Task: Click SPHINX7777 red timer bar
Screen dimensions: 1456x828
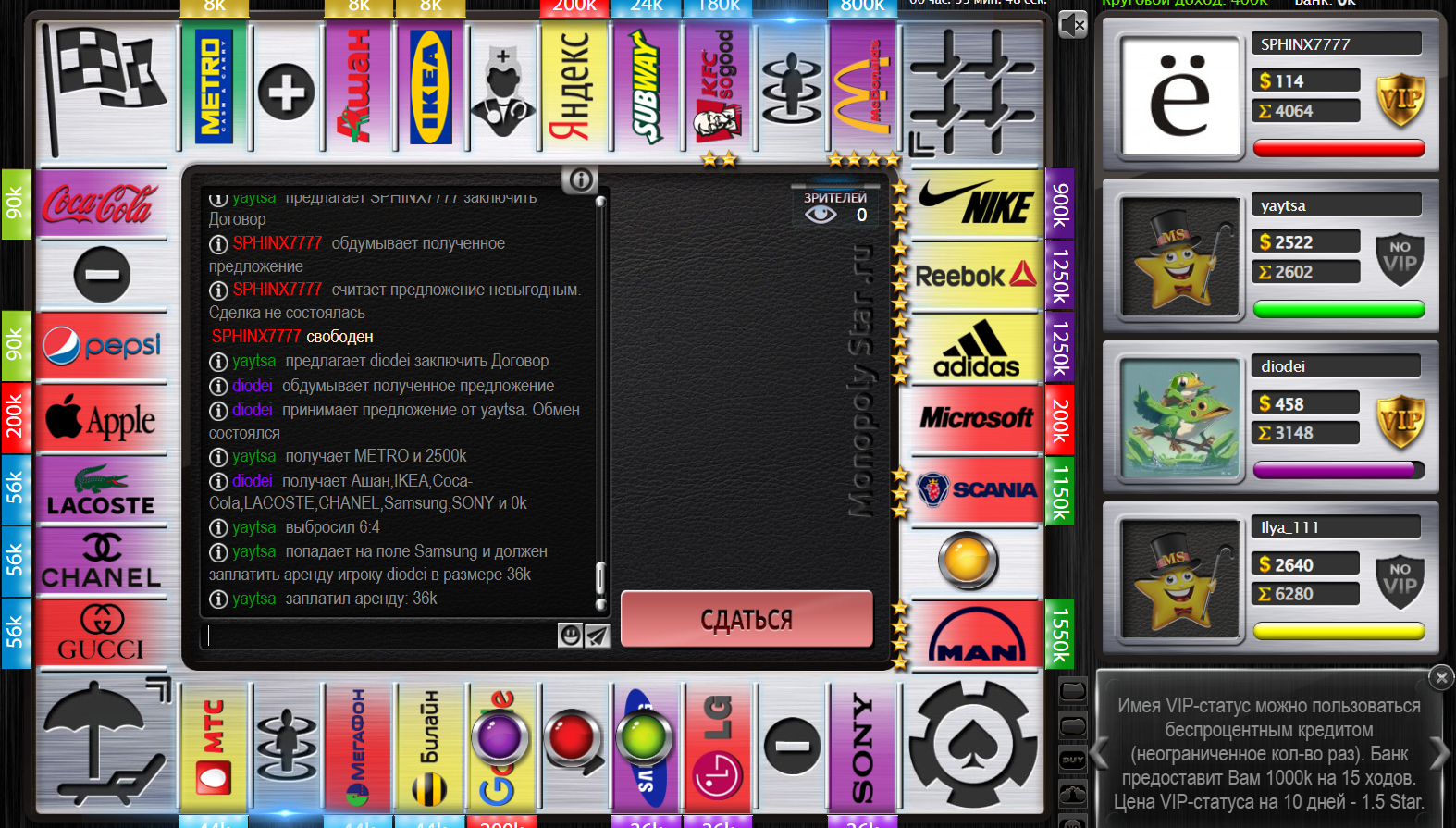Action: [x=1339, y=148]
